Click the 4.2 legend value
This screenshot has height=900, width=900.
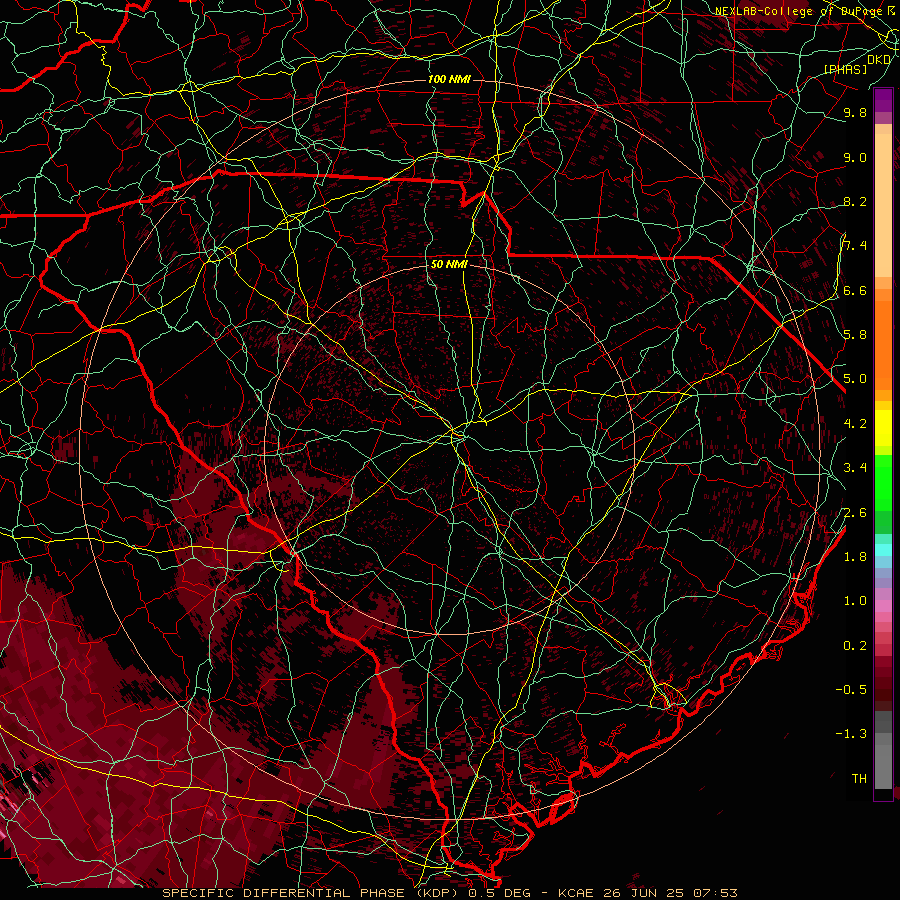click(855, 424)
